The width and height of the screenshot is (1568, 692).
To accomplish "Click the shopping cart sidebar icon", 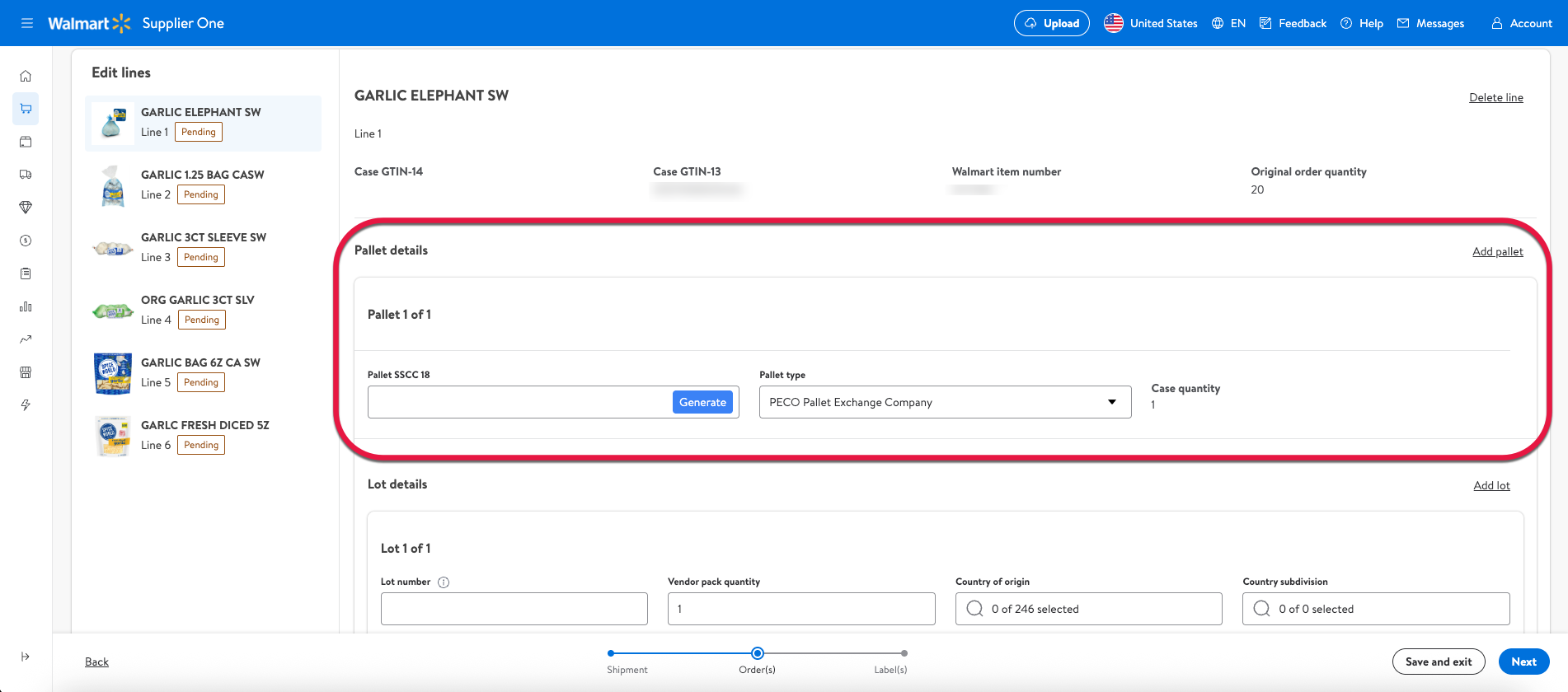I will (x=26, y=109).
